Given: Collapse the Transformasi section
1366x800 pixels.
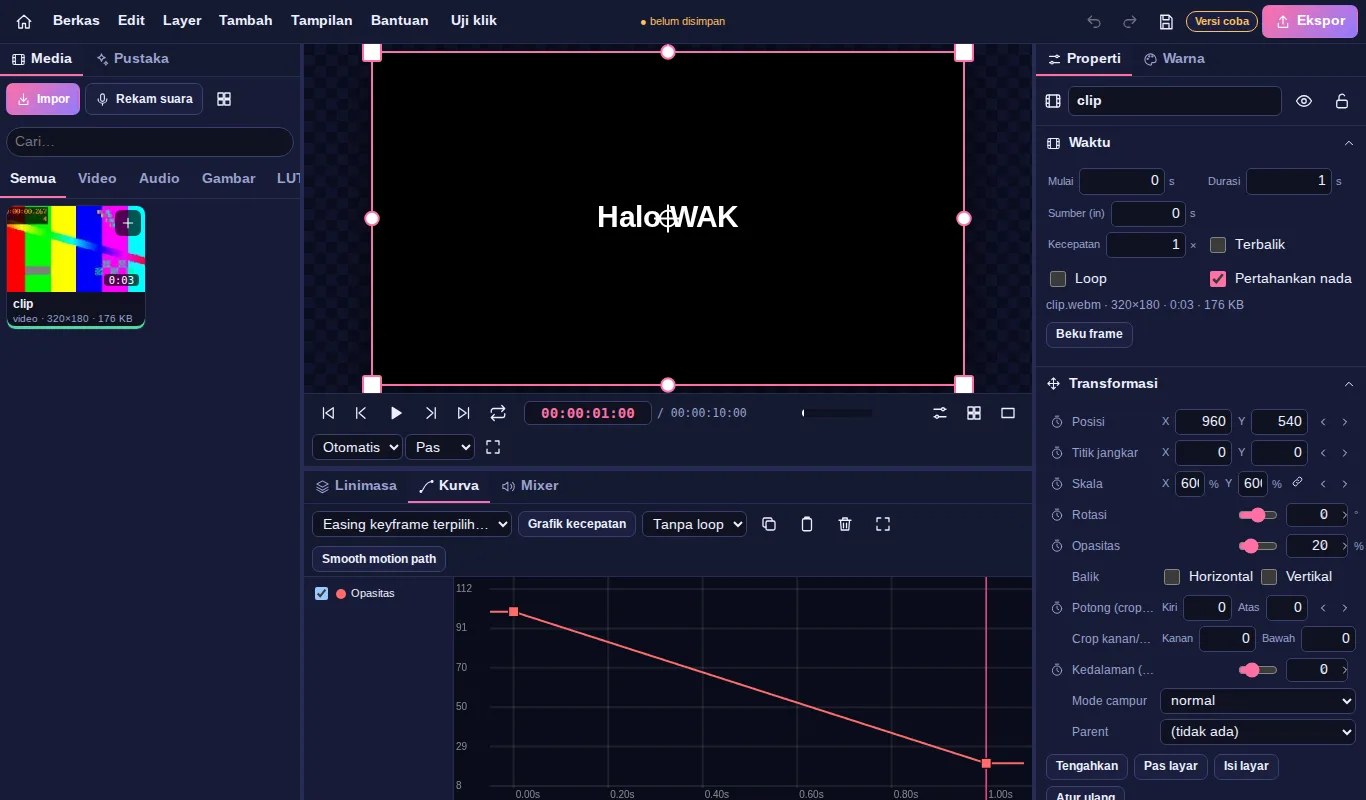Looking at the screenshot, I should 1348,384.
